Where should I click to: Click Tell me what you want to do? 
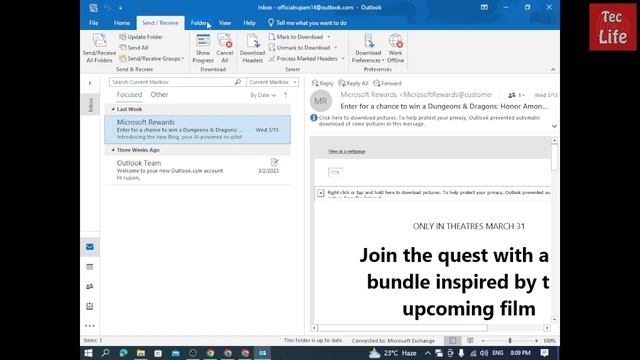(x=307, y=23)
